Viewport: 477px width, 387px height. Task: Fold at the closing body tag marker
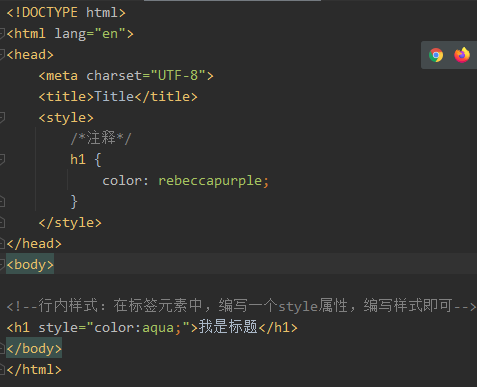[x=2, y=348]
